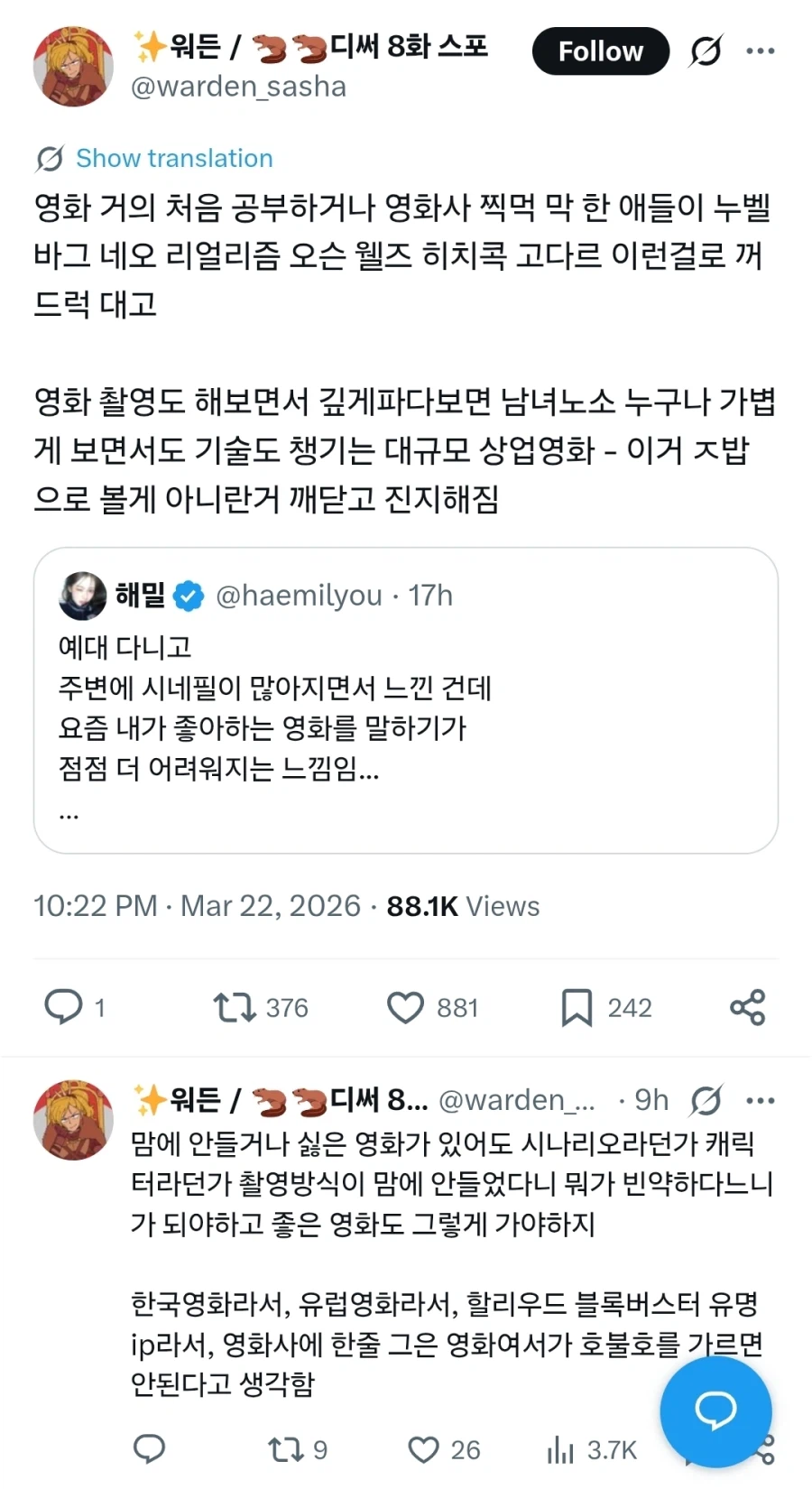The image size is (812, 1489).
Task: Follow @warden_sasha
Action: 600,51
